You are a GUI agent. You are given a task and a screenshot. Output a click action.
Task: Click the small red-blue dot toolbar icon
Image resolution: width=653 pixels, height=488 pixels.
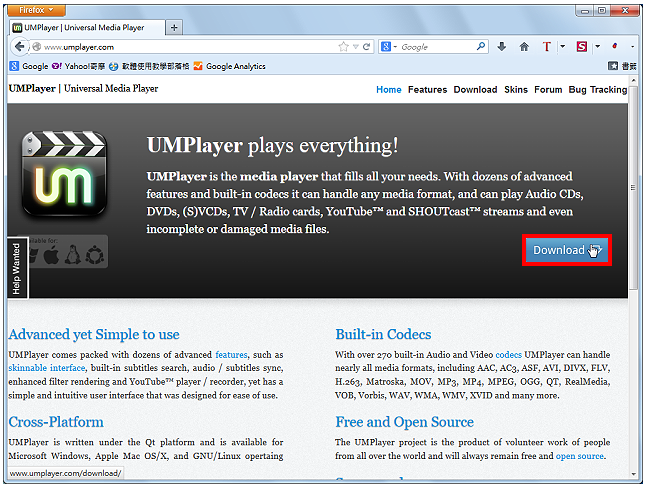pyautogui.click(x=615, y=46)
